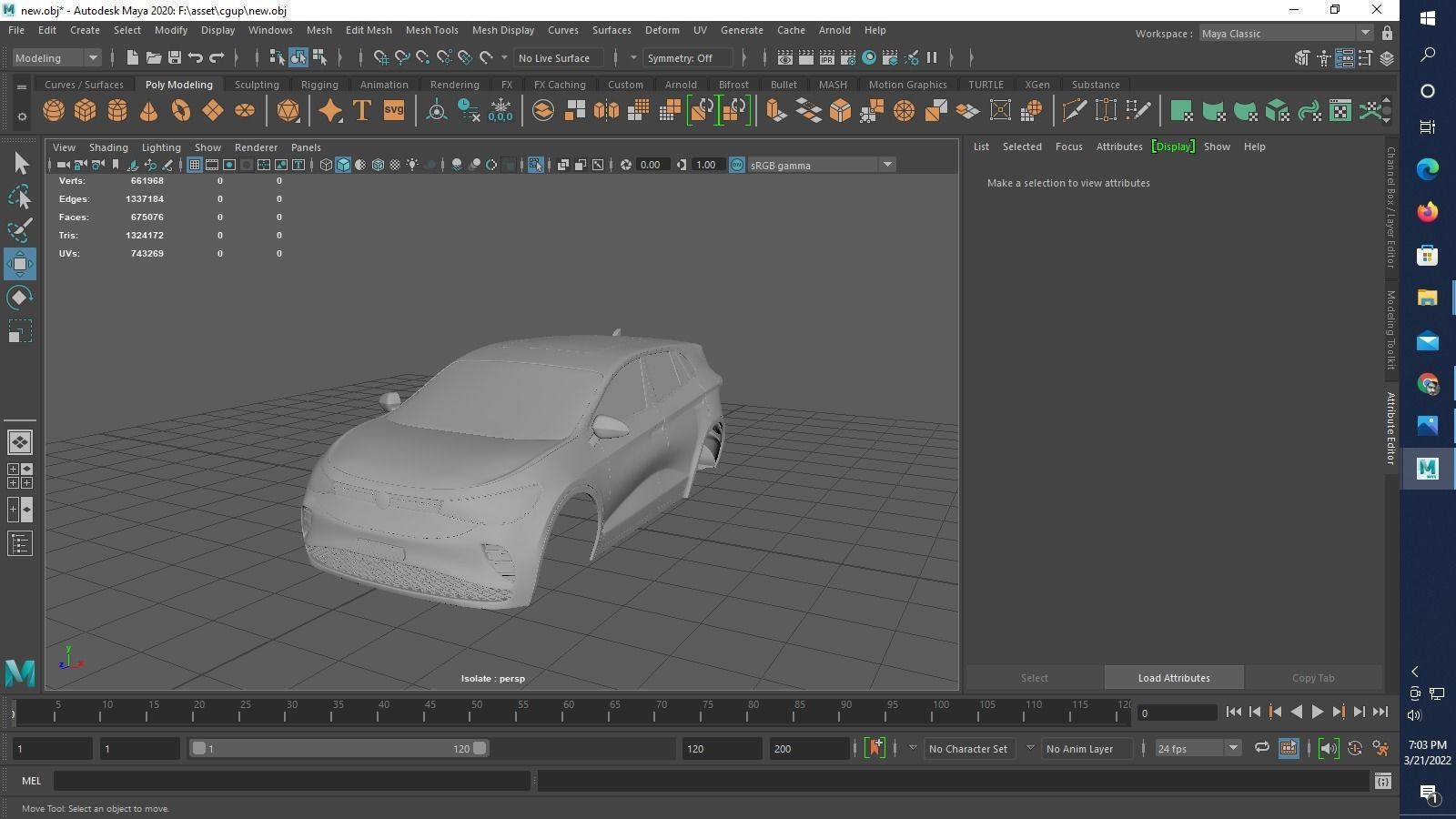Switch to the Rigging shelf tab

coord(319,85)
